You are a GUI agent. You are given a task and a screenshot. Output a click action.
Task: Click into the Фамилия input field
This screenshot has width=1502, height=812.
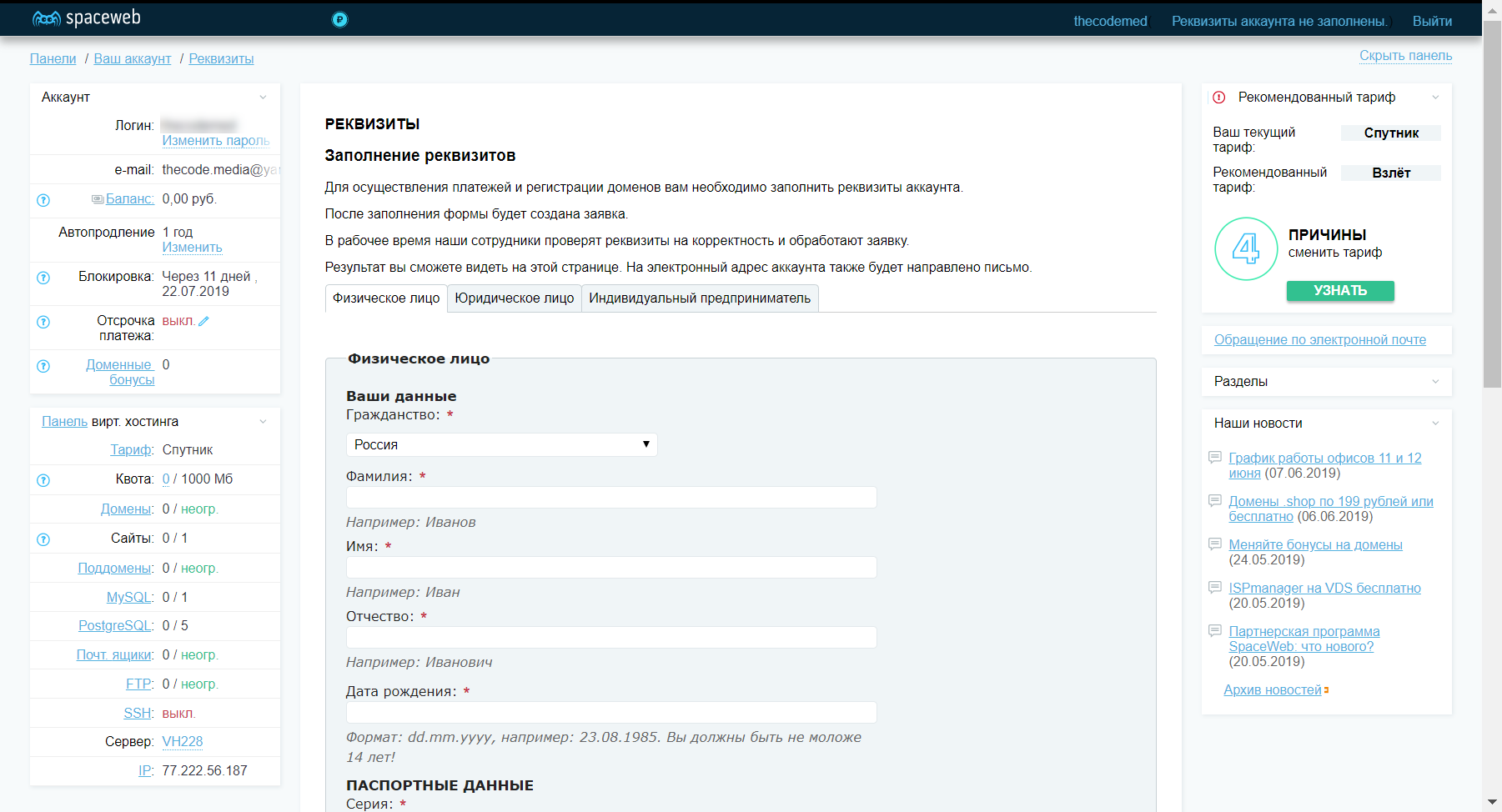610,498
